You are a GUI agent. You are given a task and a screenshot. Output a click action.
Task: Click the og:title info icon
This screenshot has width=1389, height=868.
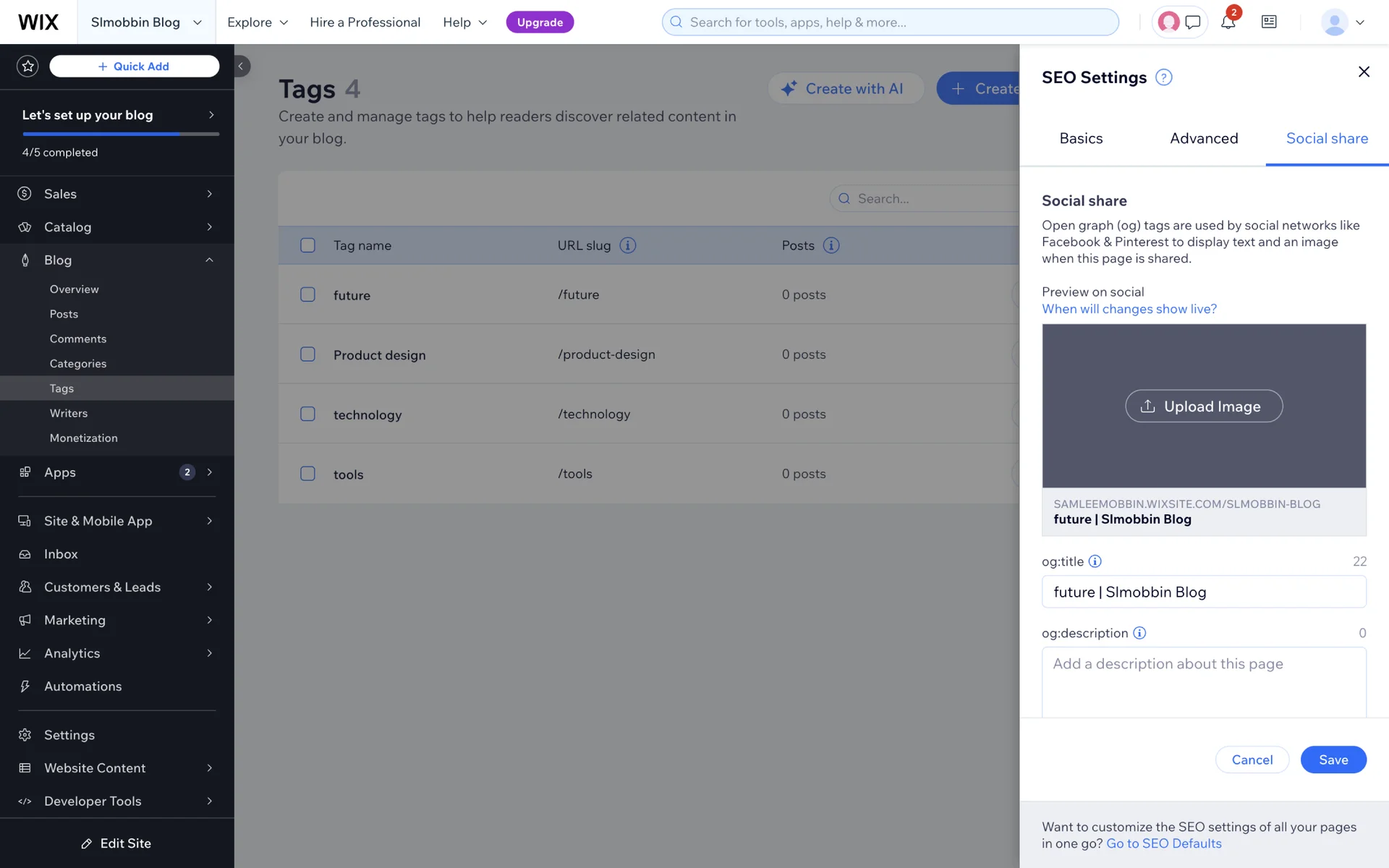1095,561
